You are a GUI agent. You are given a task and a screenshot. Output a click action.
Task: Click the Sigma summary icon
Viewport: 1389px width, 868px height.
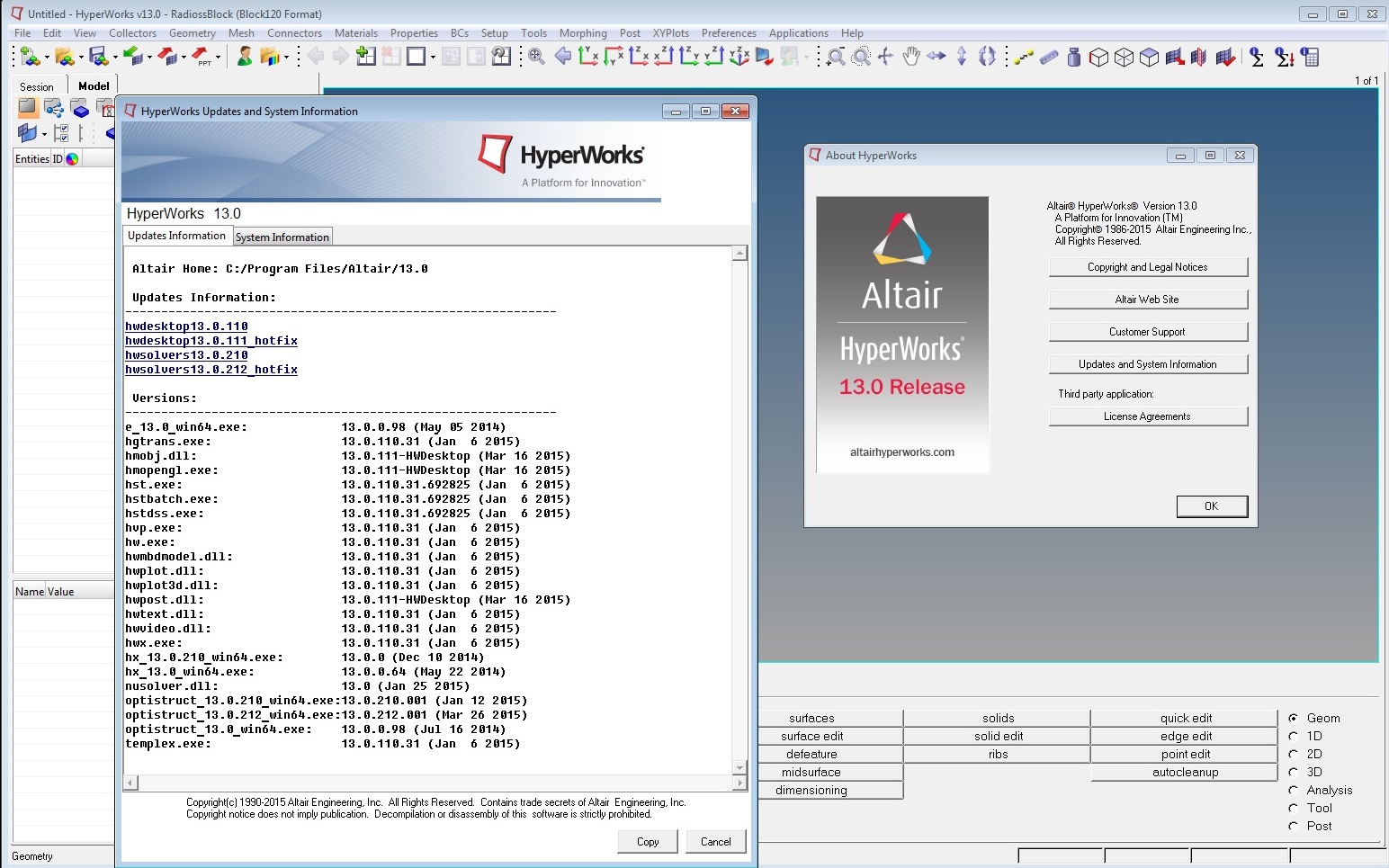[x=1257, y=57]
